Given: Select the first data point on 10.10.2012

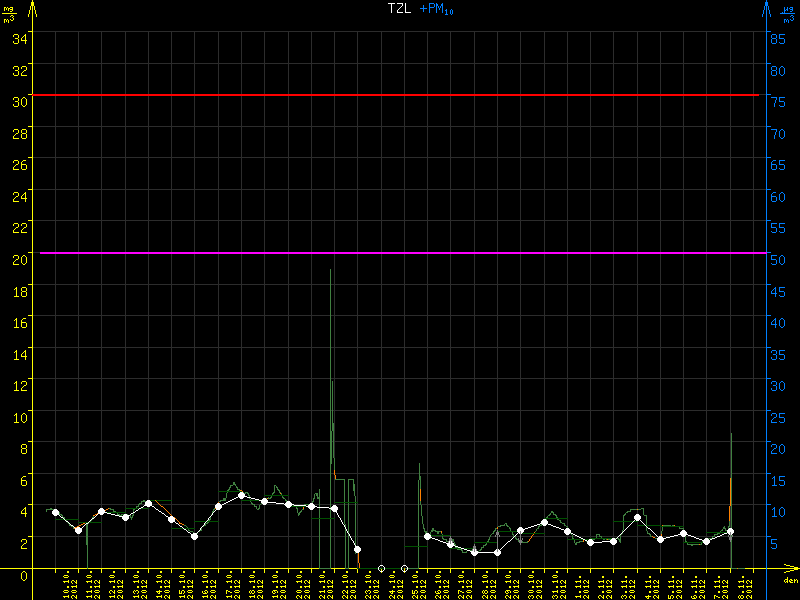Looking at the screenshot, I should click(55, 512).
